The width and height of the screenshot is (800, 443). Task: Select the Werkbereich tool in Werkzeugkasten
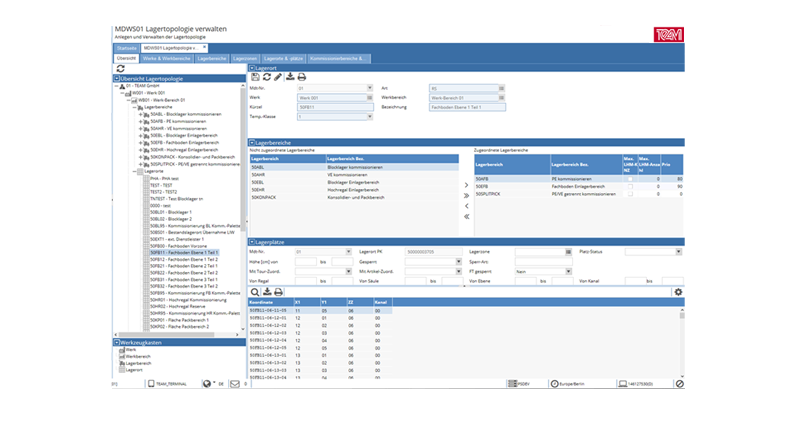[135, 357]
